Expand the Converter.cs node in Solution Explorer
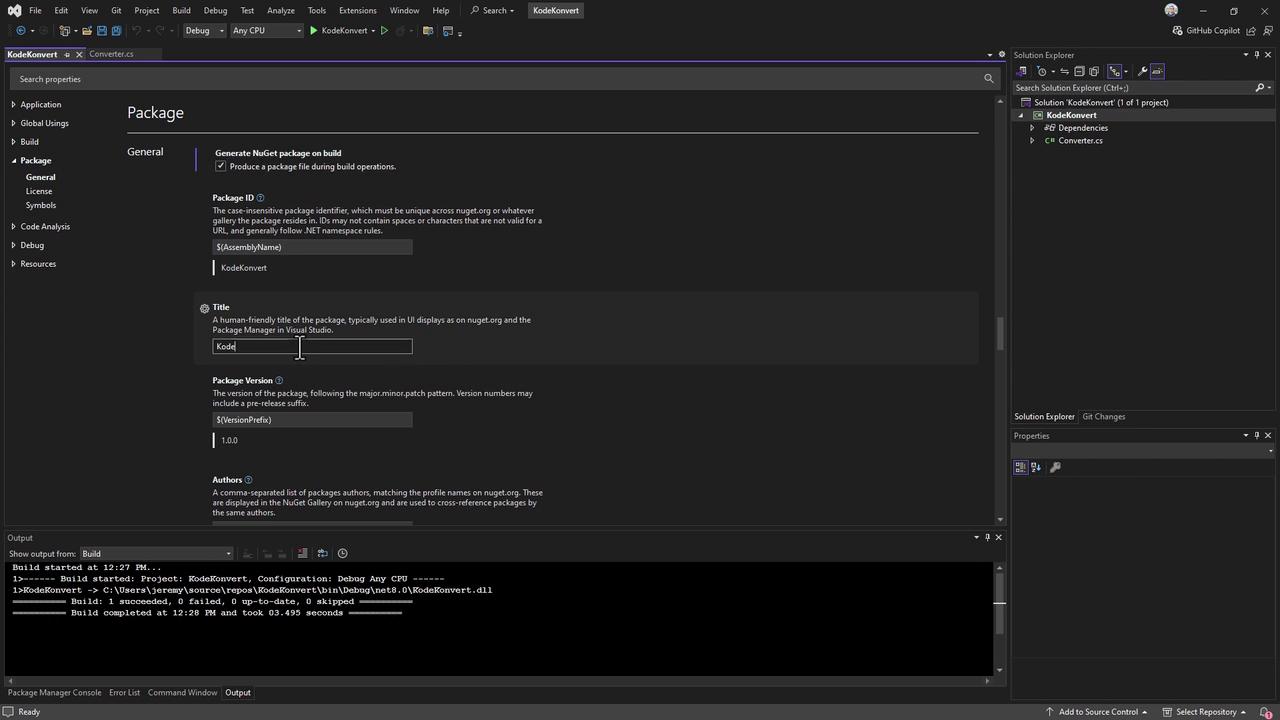 tap(1032, 141)
